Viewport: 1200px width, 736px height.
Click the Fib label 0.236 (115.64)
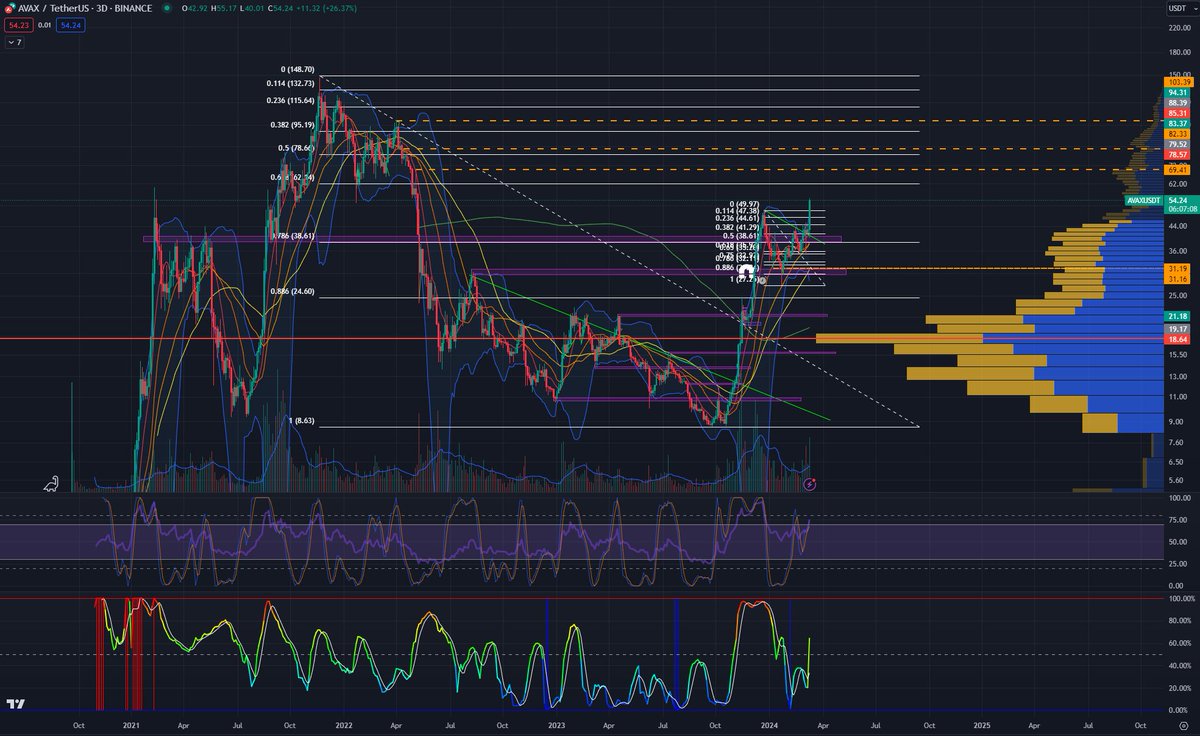[290, 100]
